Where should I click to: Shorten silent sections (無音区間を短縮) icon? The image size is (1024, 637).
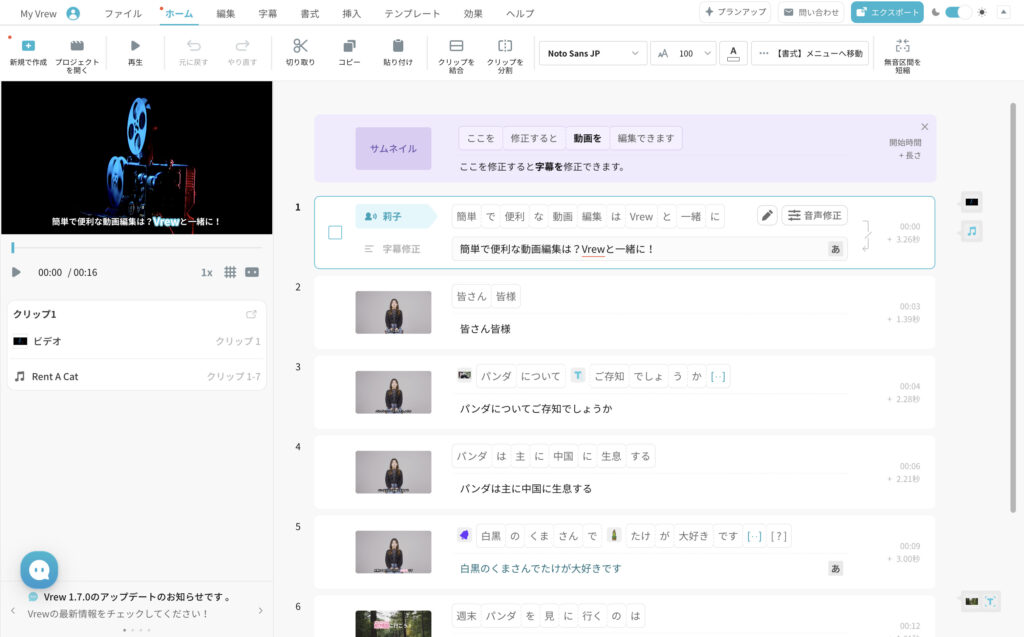pos(903,46)
